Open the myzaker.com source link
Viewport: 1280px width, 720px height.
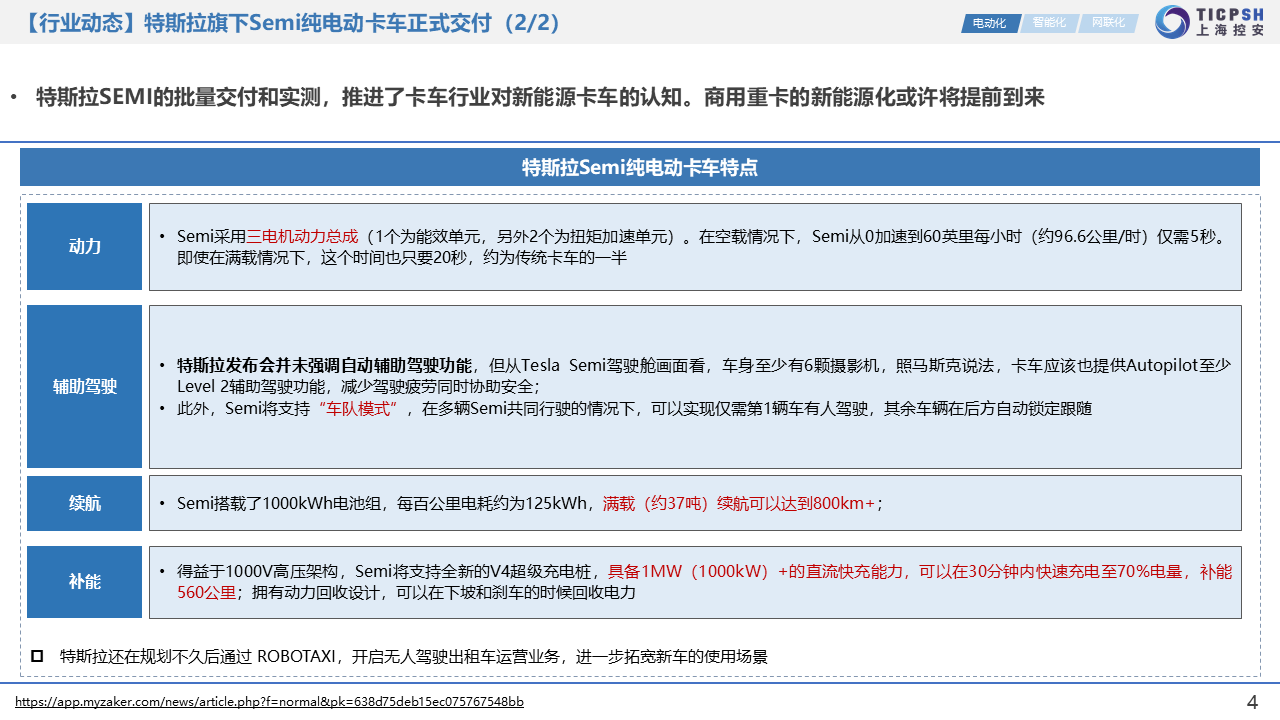(269, 702)
